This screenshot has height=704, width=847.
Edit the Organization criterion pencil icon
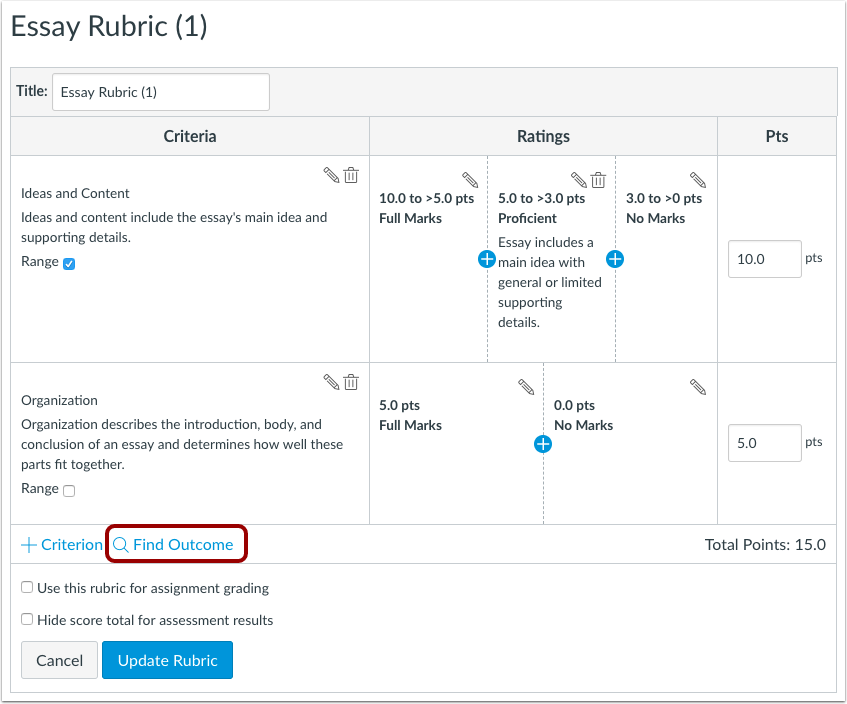(331, 381)
